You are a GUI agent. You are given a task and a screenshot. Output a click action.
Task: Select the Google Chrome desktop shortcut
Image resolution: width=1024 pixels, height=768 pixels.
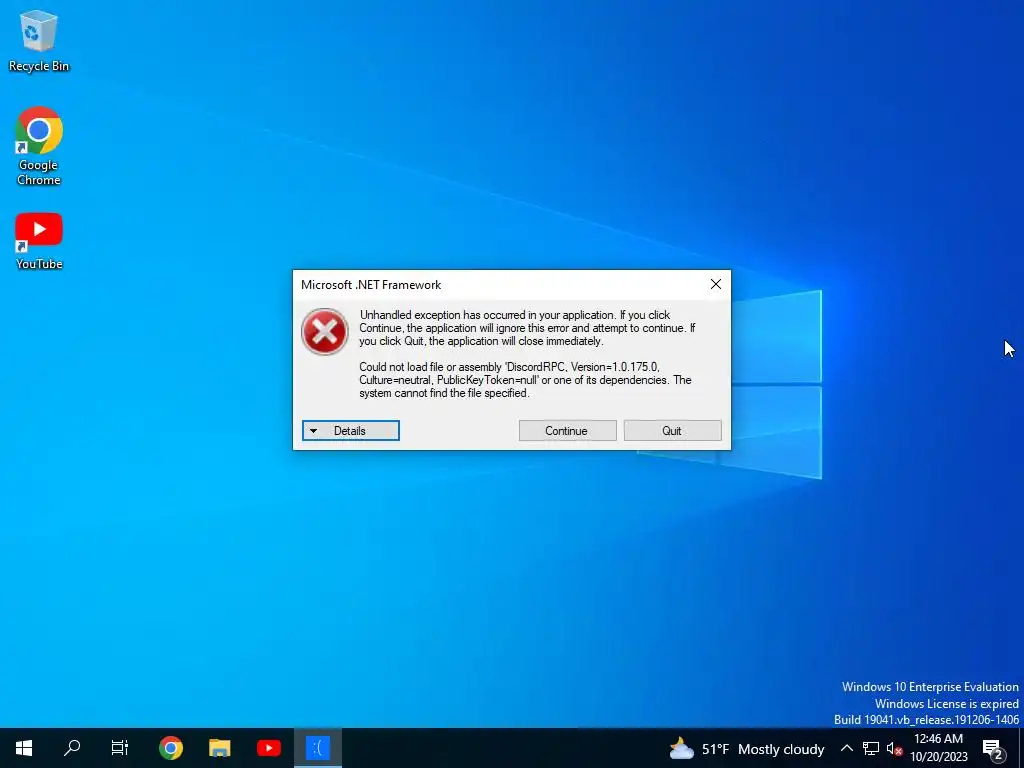39,146
